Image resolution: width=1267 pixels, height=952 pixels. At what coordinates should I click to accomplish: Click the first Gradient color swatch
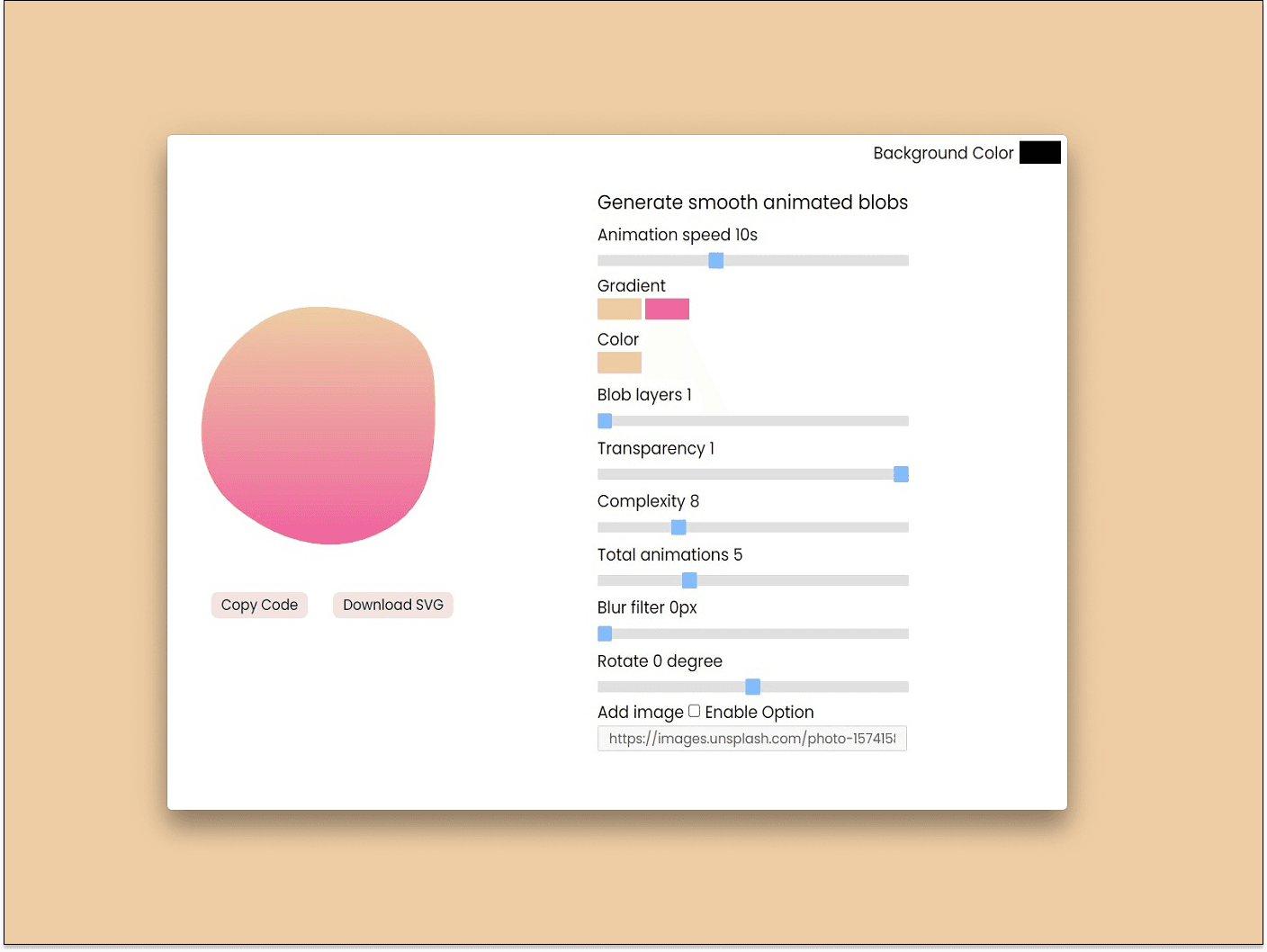coord(619,309)
